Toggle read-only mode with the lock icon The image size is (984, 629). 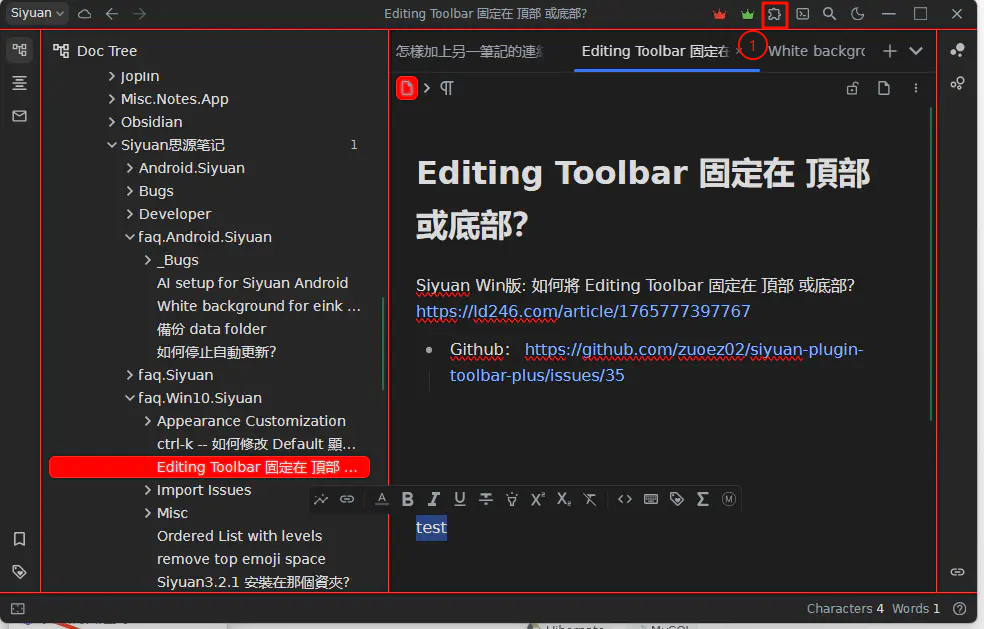pyautogui.click(x=852, y=88)
